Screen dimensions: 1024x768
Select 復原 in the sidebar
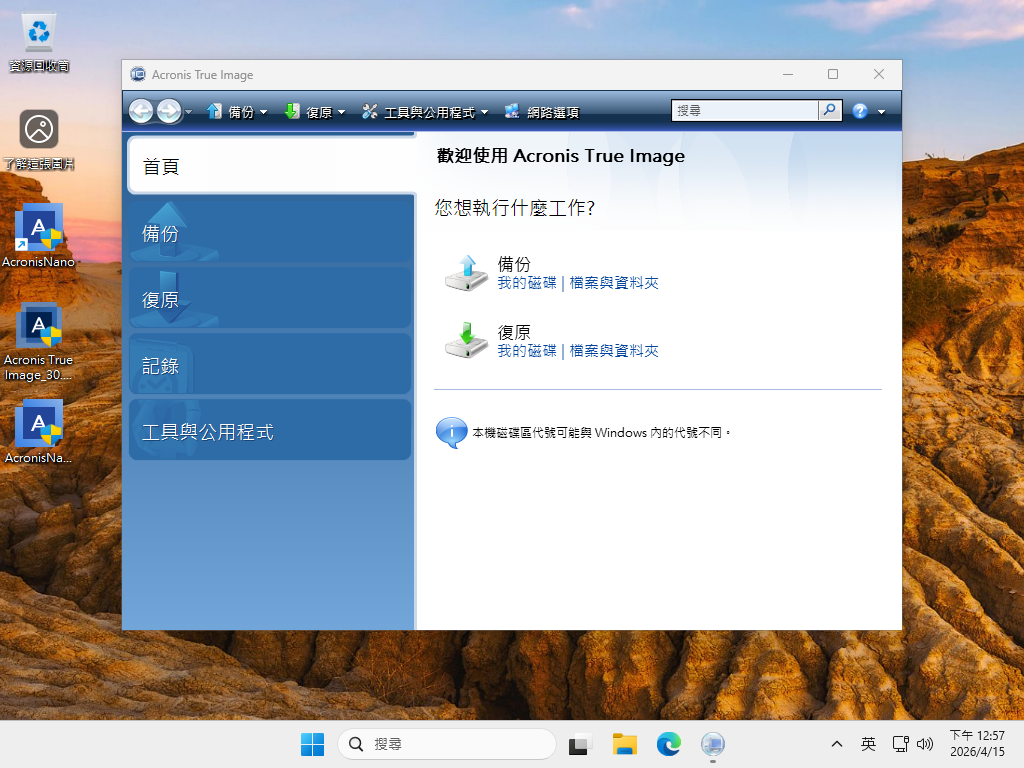(x=270, y=299)
